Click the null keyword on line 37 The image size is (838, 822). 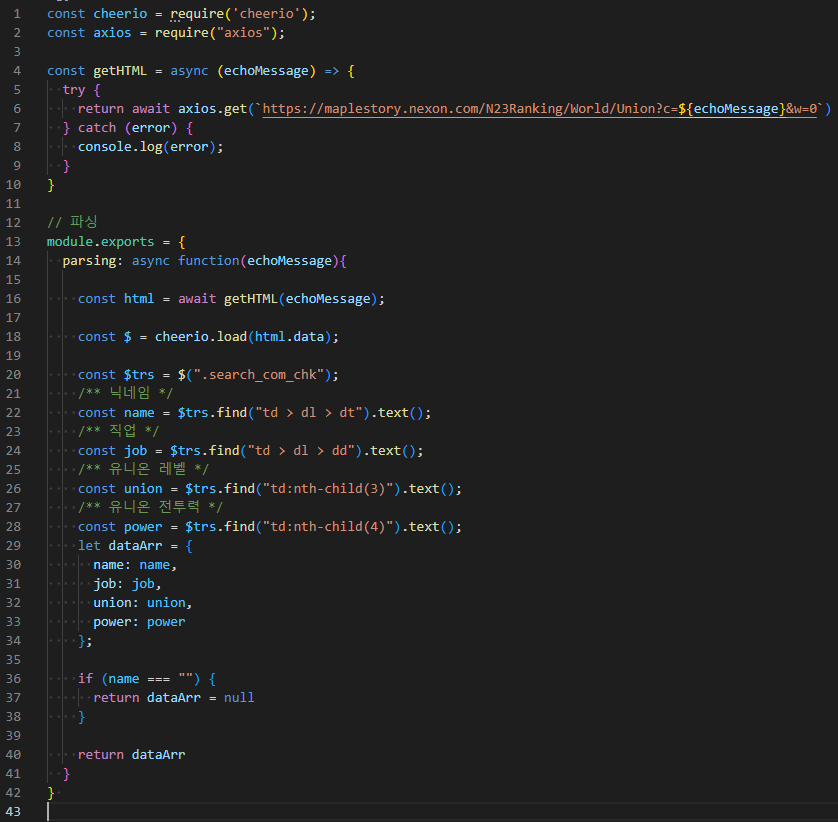point(239,697)
